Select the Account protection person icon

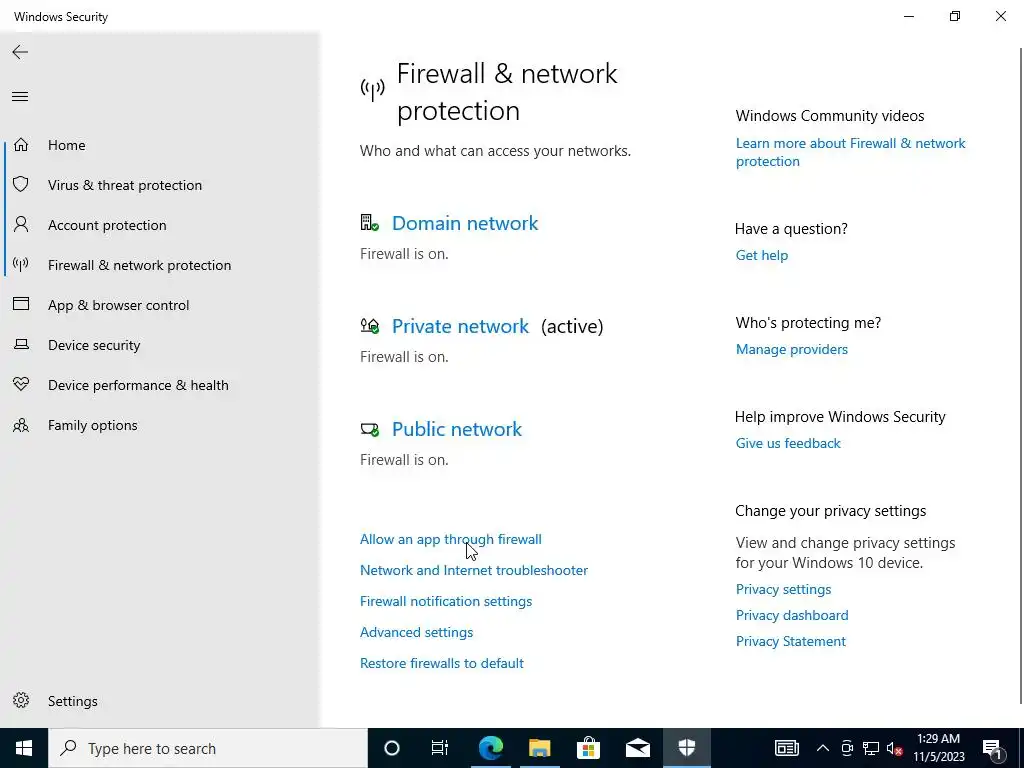click(x=21, y=225)
